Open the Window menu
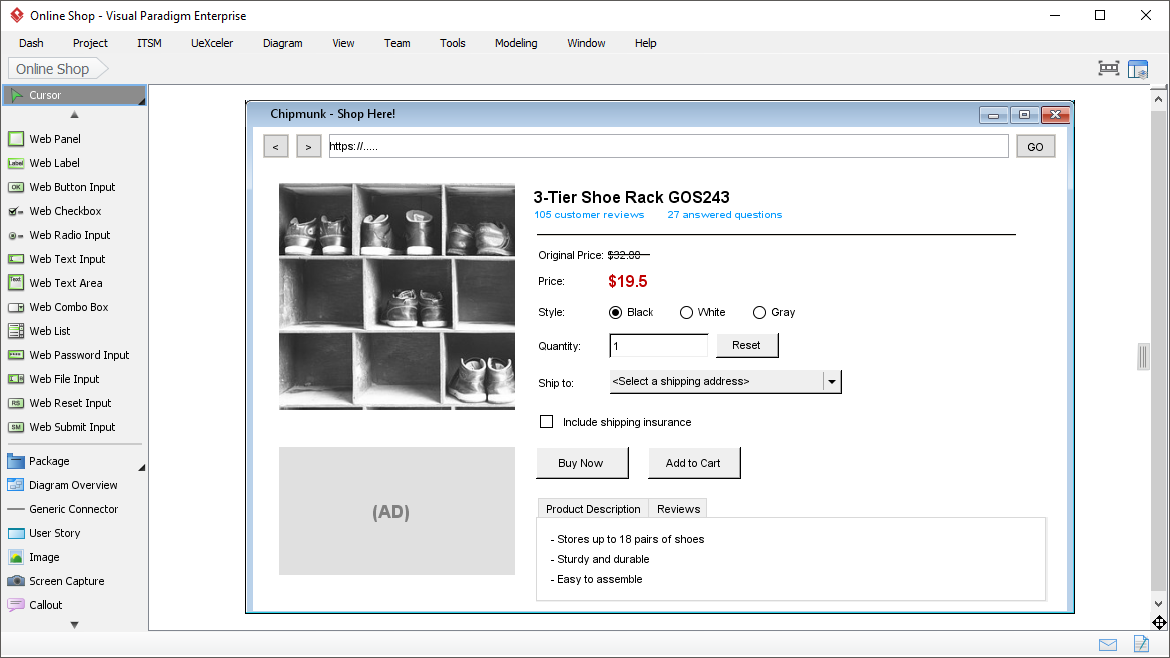 [x=586, y=43]
